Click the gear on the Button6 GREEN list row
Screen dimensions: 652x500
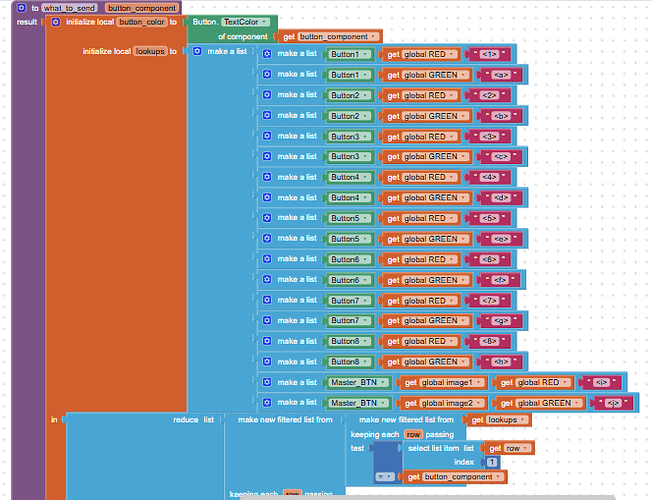(x=267, y=280)
